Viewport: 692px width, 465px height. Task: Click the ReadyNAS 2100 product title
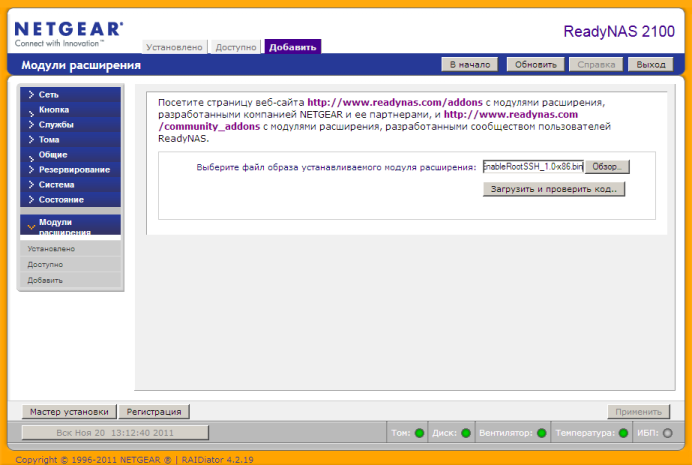click(x=619, y=31)
